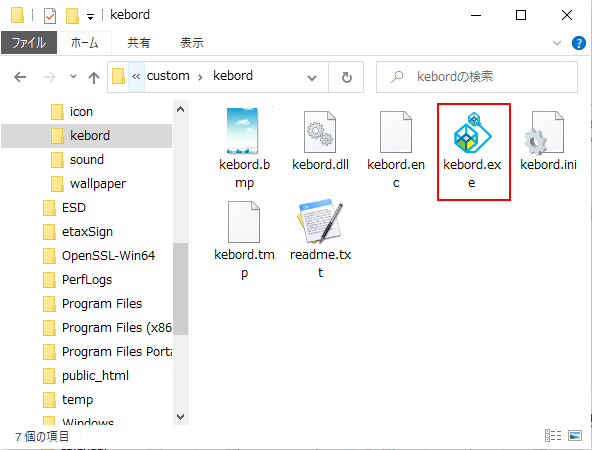Navigate back with the left arrow
The width and height of the screenshot is (592, 450).
click(x=20, y=77)
